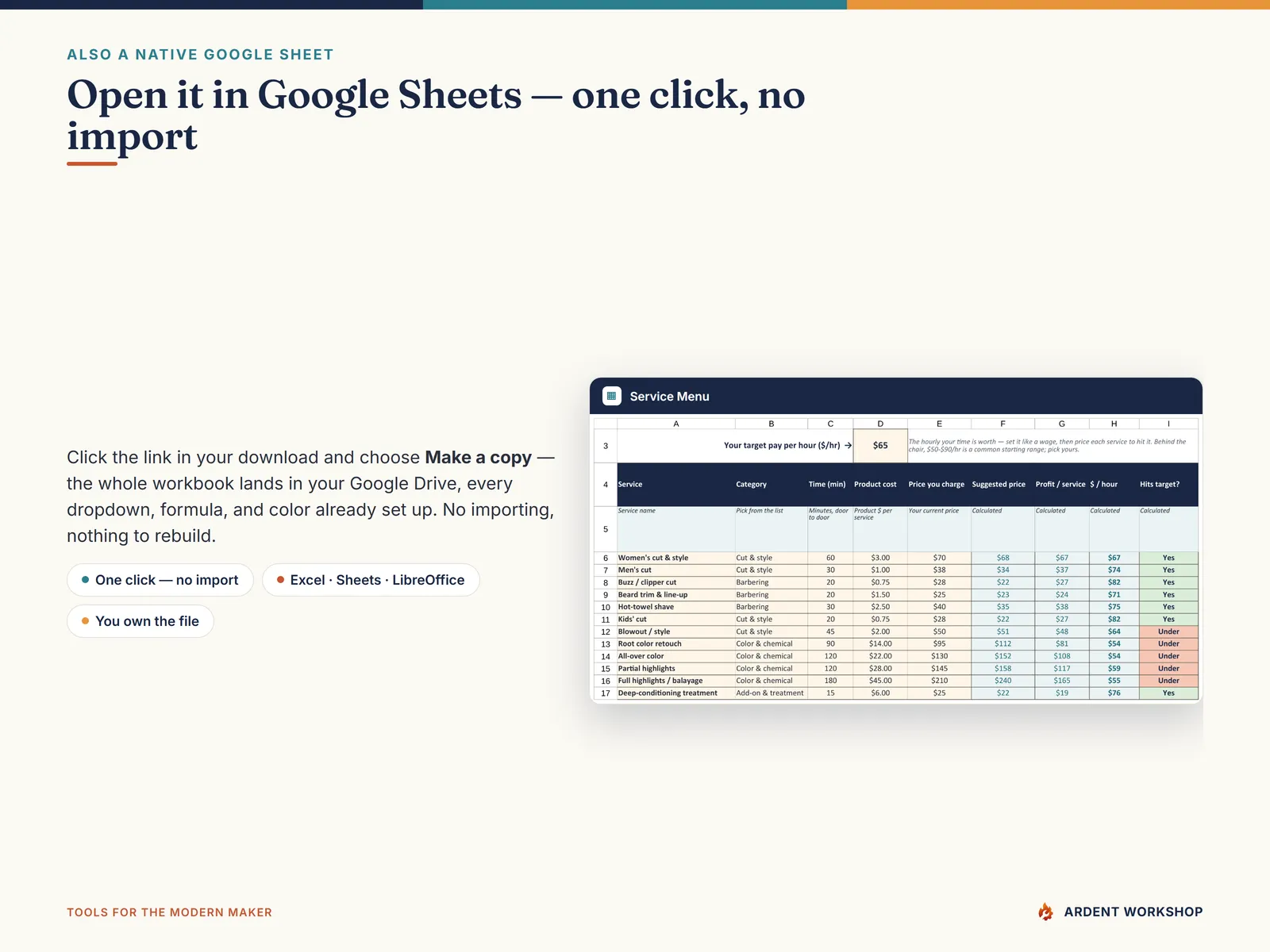Screen dimensions: 1270x952
Task: Click the 'Buzz / clipper cut' service cell
Action: pyautogui.click(x=676, y=582)
